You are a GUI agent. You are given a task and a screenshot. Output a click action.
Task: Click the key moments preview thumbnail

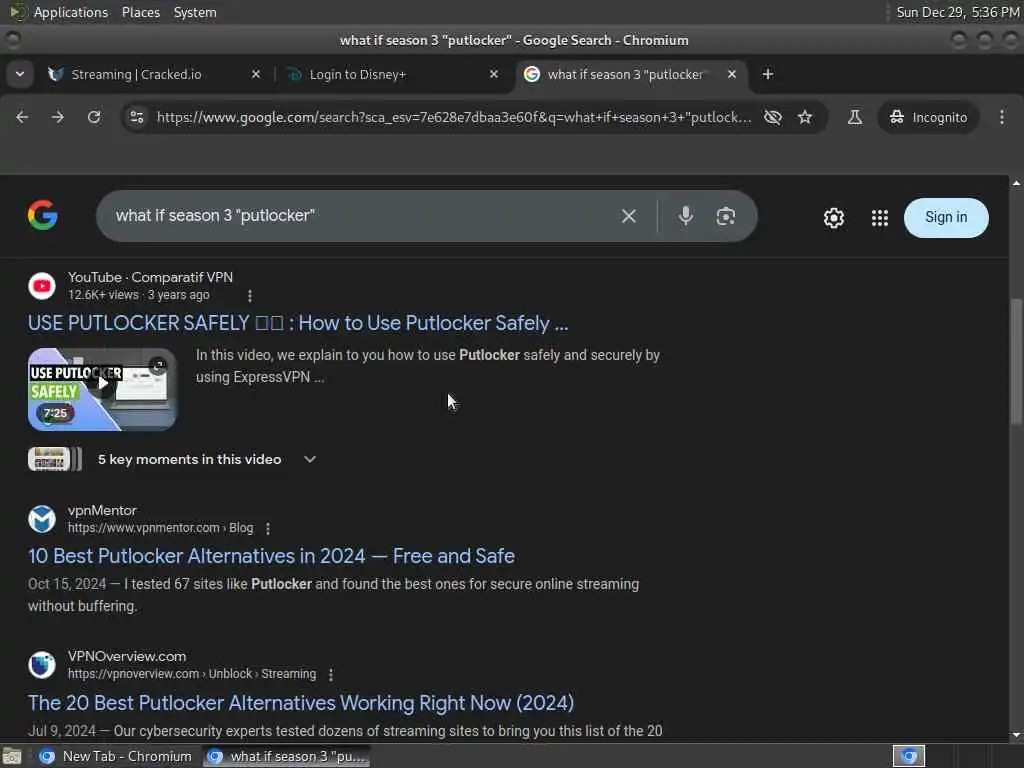55,459
